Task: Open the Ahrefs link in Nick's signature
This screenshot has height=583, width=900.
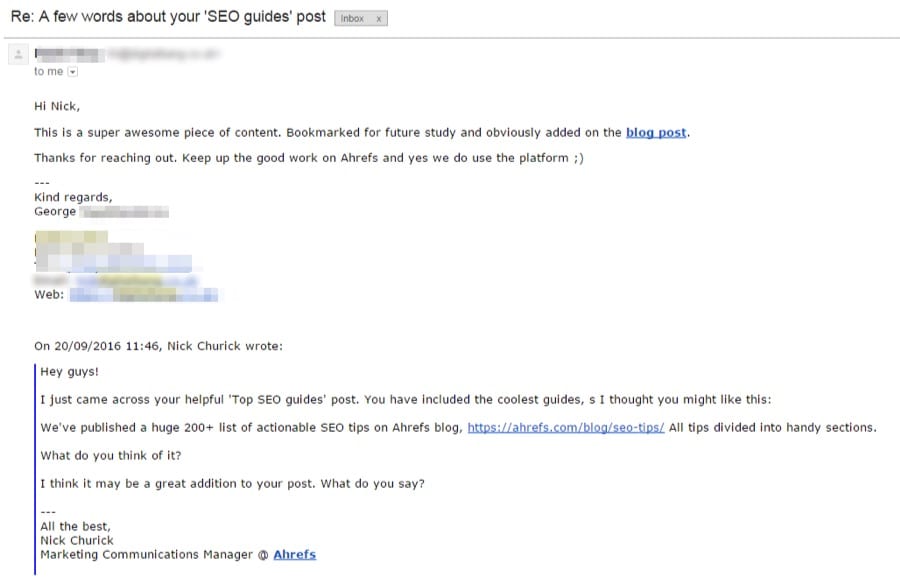Action: 294,554
